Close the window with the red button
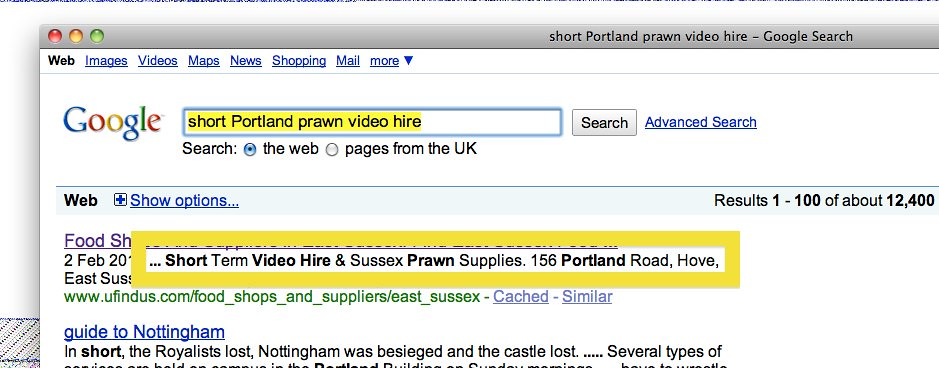This screenshot has width=939, height=368. [55, 37]
